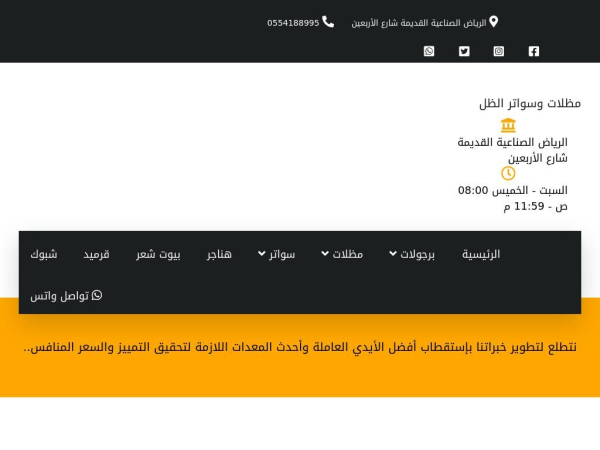Expand the برجولات dropdown chevron
Viewport: 600px width, 450px height.
point(393,253)
